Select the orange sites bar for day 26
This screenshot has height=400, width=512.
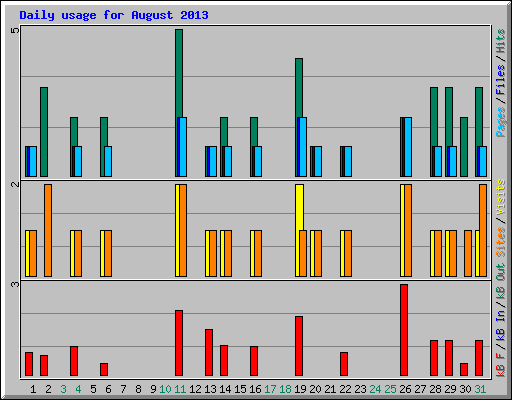[x=408, y=230]
